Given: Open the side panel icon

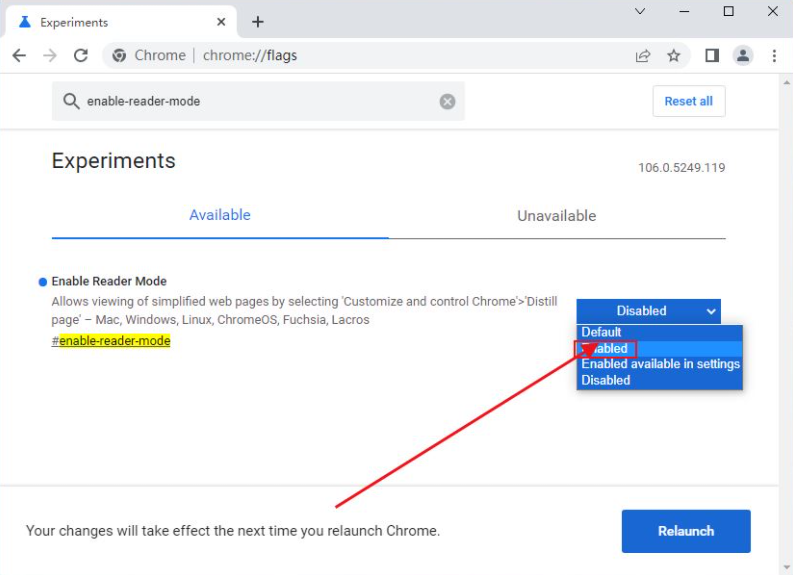Looking at the screenshot, I should pos(712,55).
